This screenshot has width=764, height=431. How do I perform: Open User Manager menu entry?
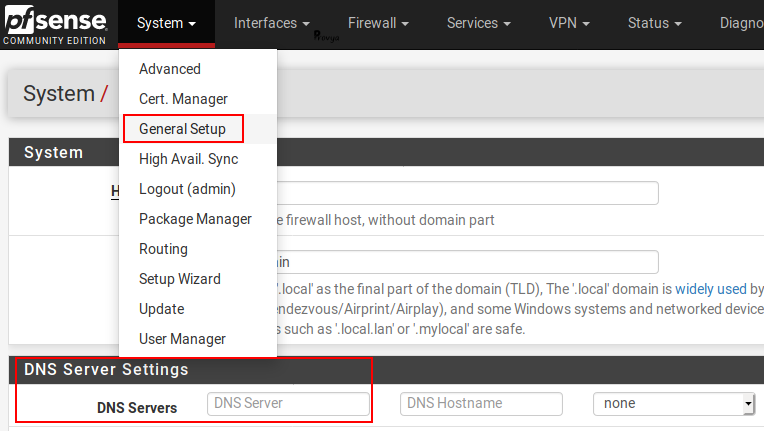198,339
